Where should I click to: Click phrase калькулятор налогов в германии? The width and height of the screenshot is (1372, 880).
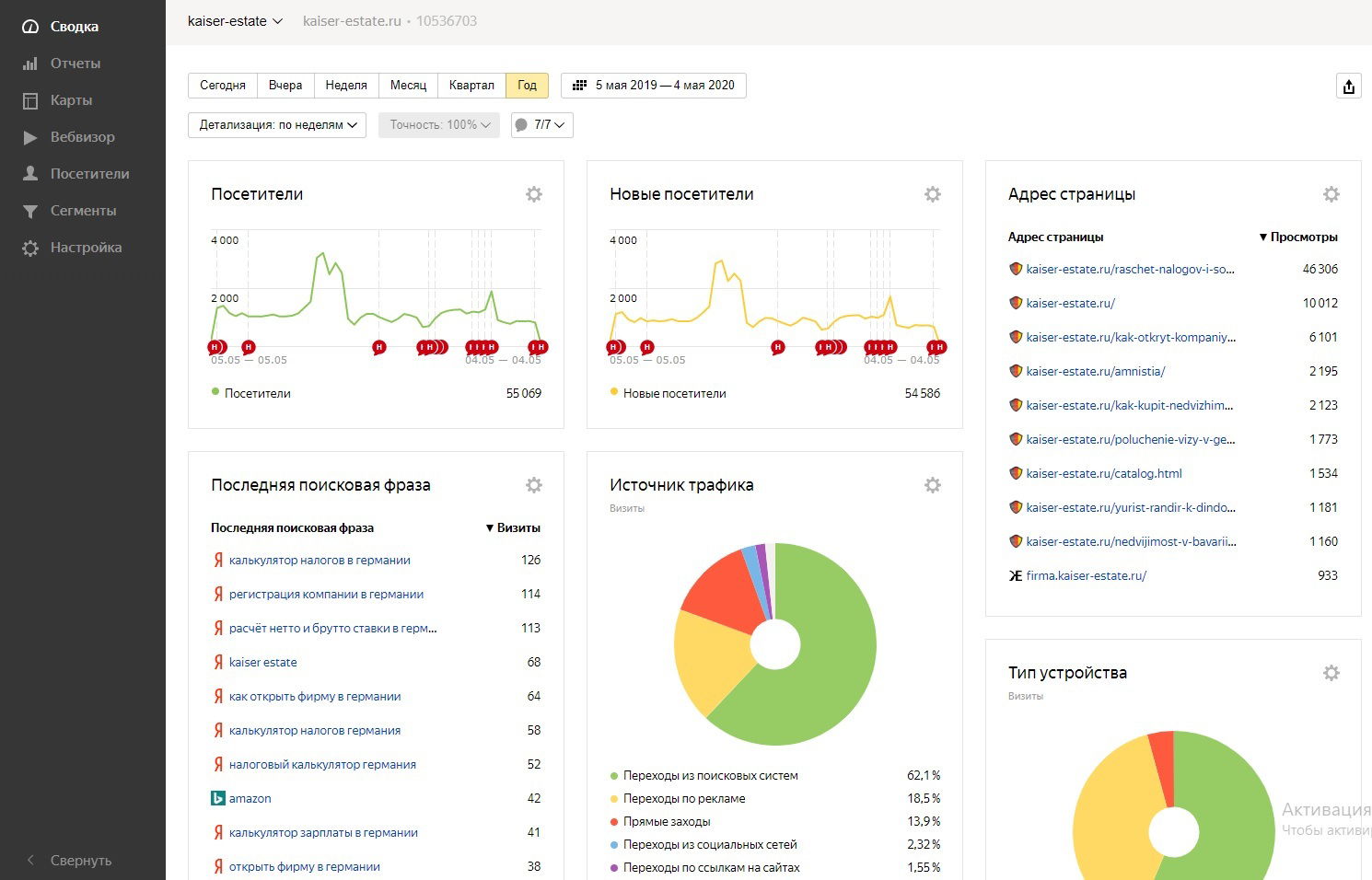[x=320, y=561]
